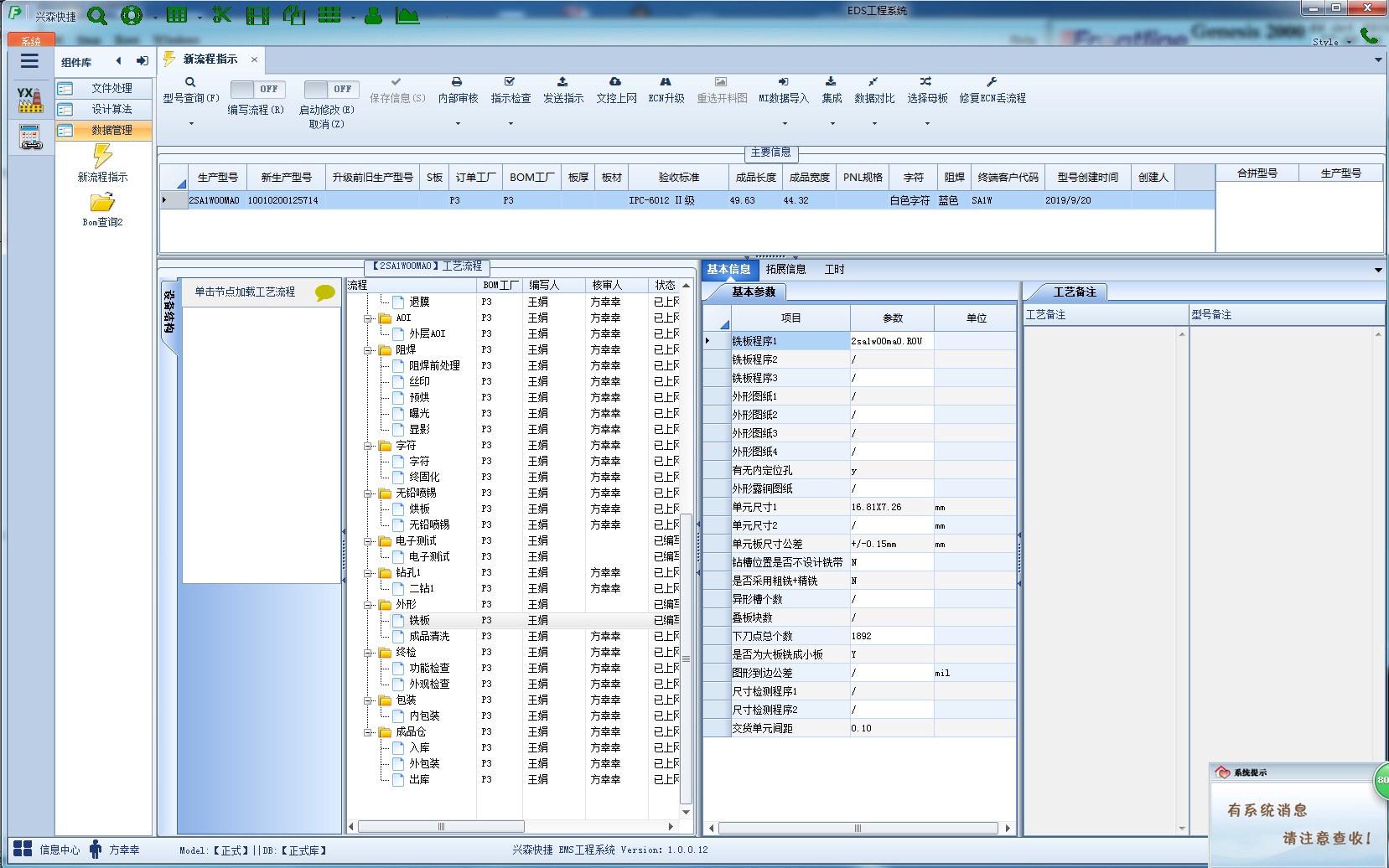This screenshot has width=1389, height=868.
Task: Collapse the 组件库 panel with left arrow
Action: point(118,61)
